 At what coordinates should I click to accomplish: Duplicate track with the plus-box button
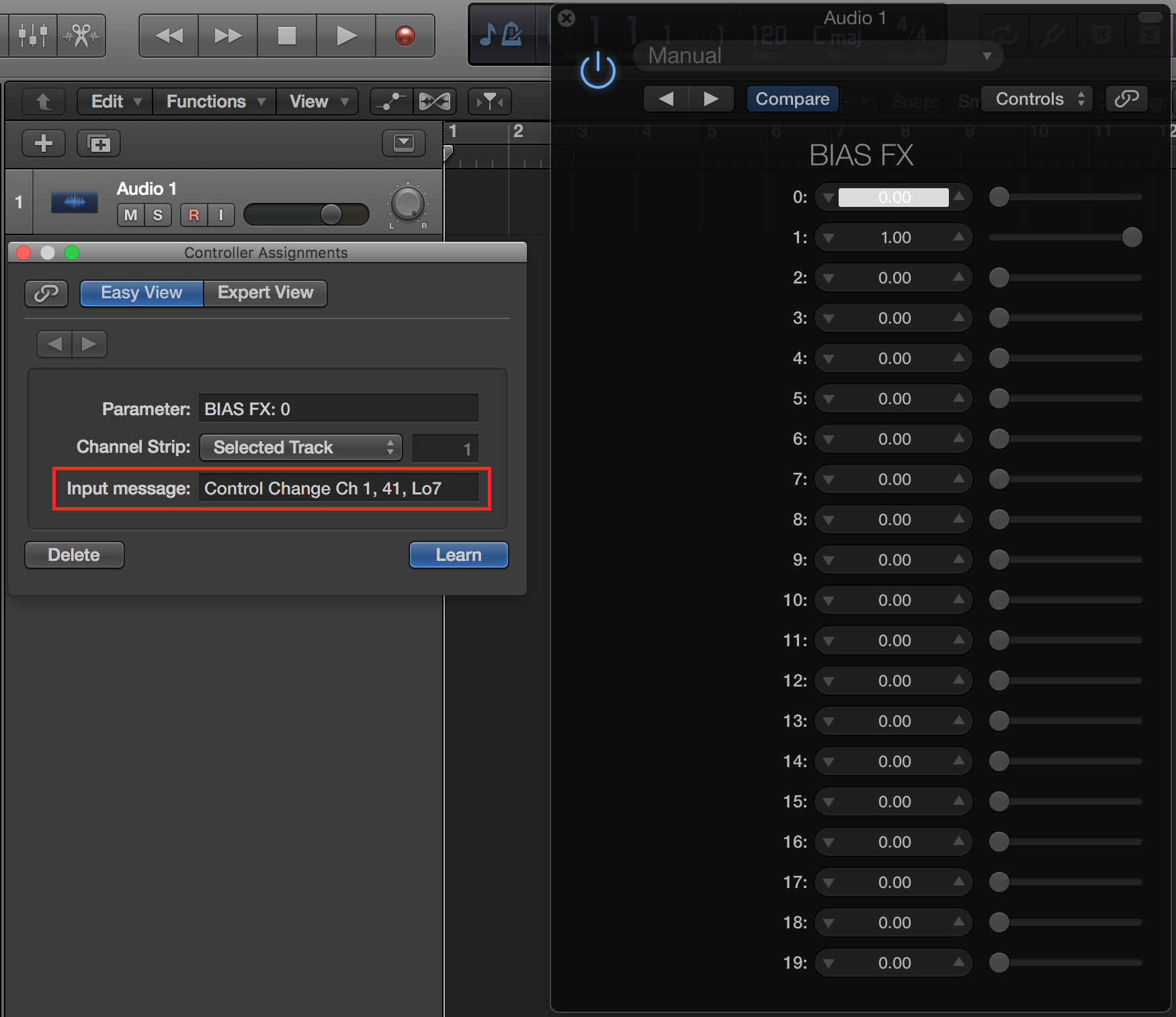pos(99,143)
